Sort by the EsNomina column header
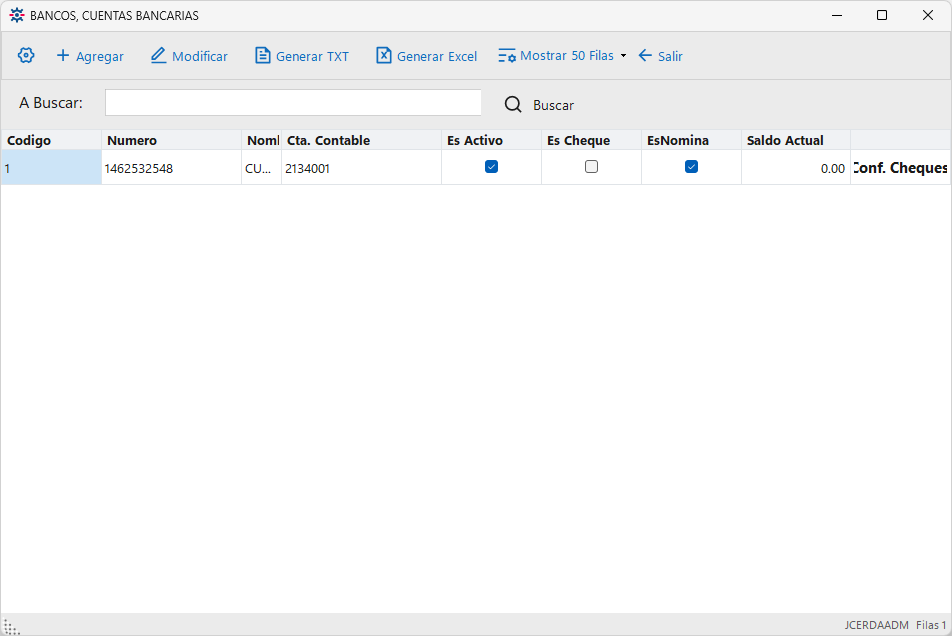This screenshot has height=636, width=952. 691,140
